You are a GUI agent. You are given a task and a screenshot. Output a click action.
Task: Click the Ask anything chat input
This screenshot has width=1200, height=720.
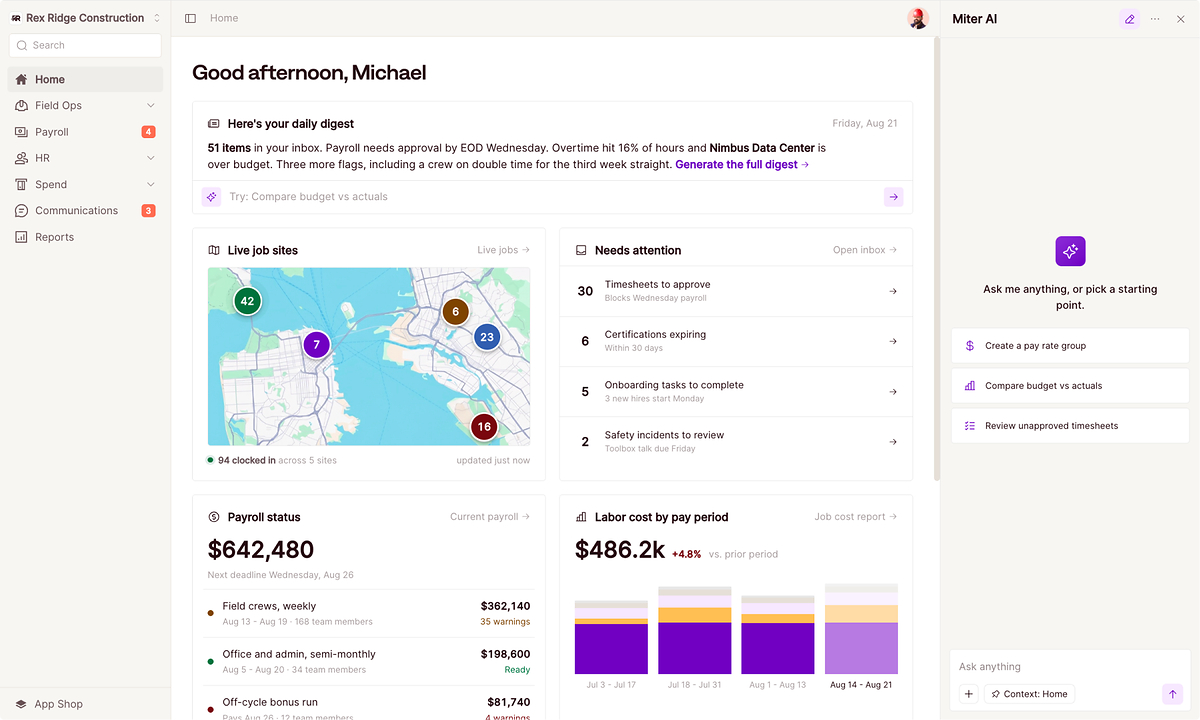pos(1070,667)
